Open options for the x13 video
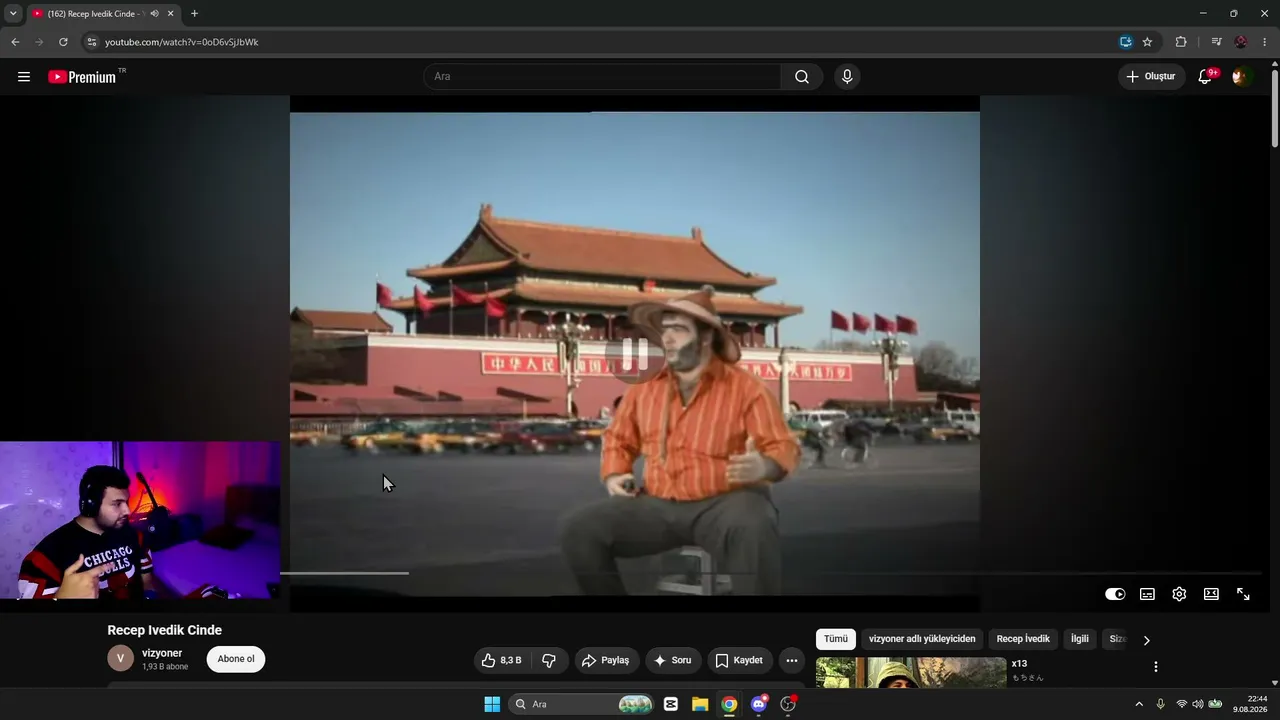 [x=1156, y=667]
